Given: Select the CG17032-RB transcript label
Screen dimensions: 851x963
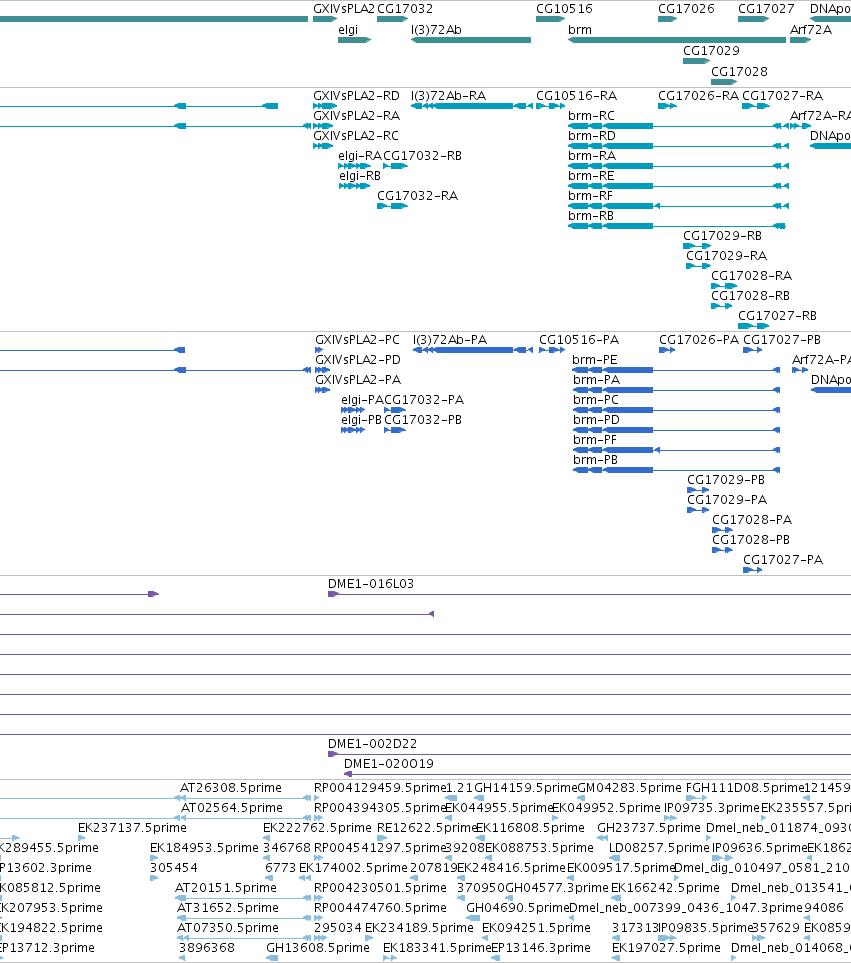Looking at the screenshot, I should [x=422, y=156].
